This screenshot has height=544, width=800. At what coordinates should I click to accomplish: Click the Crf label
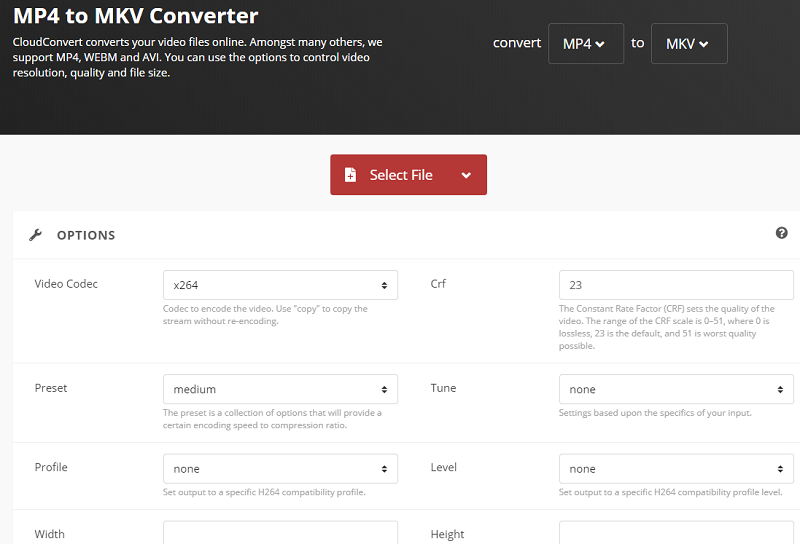click(438, 284)
